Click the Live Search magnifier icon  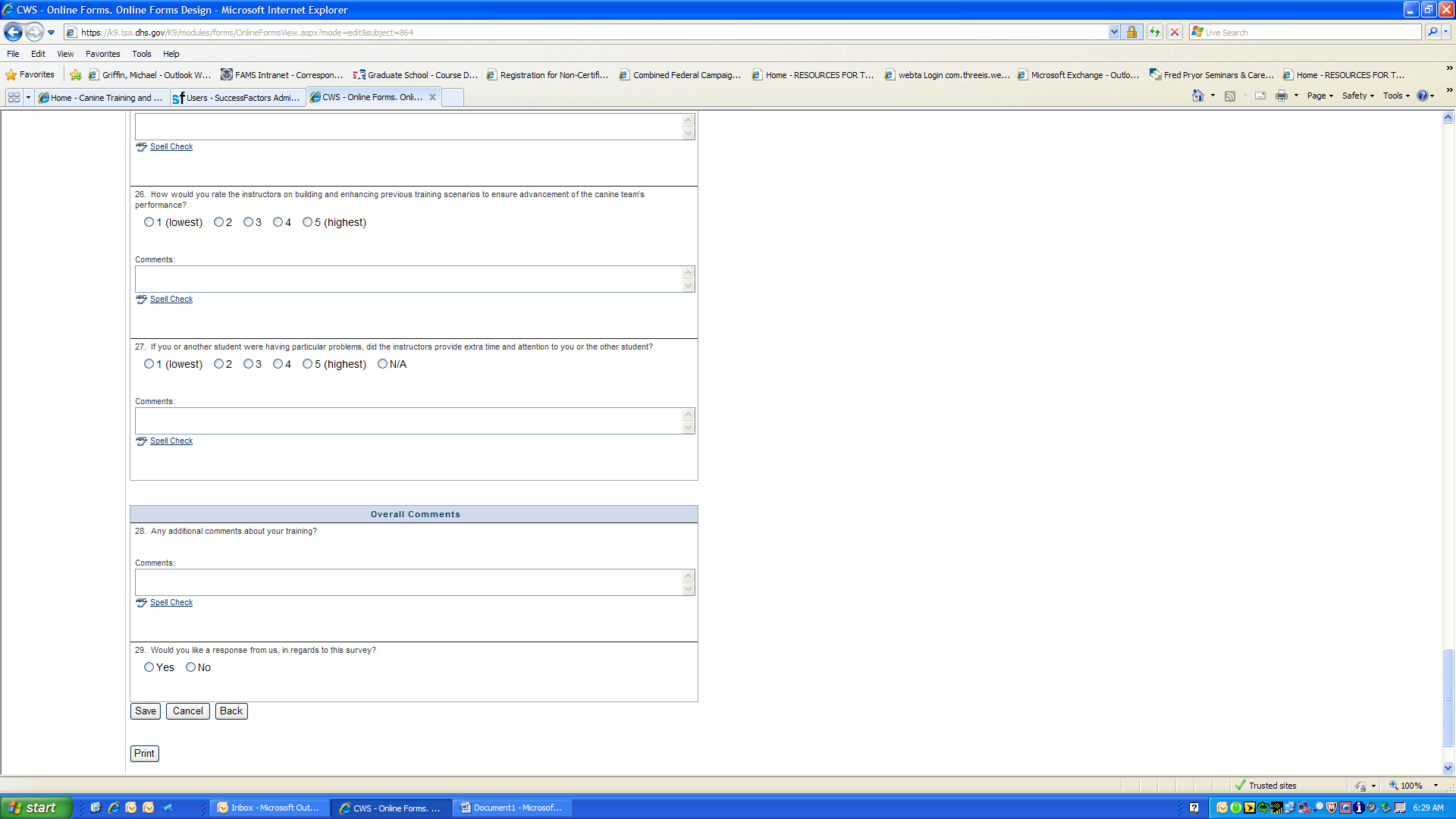(1432, 32)
